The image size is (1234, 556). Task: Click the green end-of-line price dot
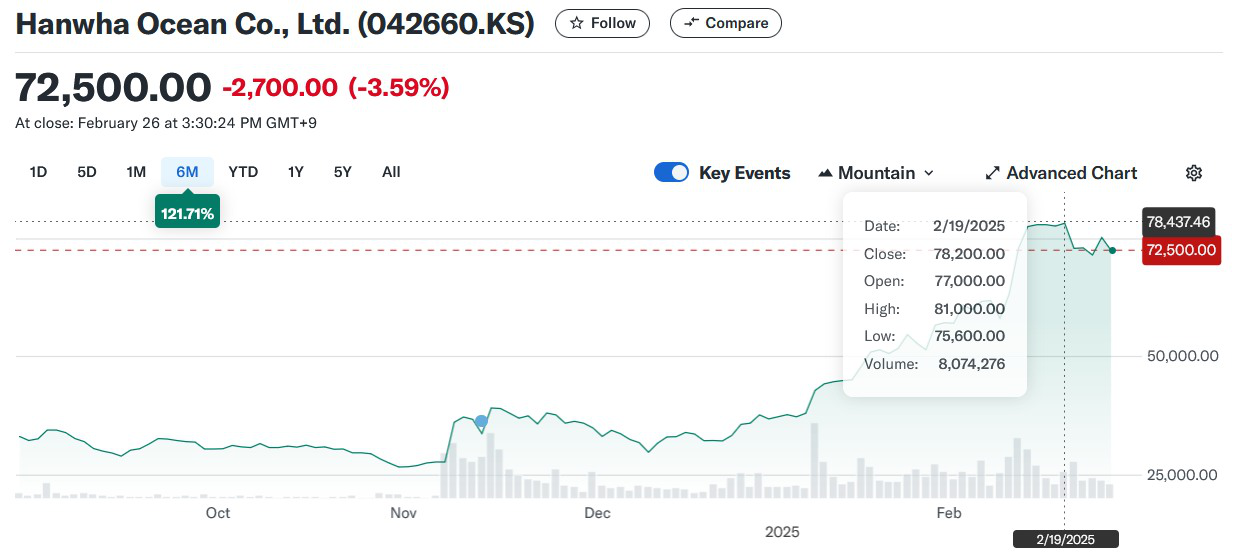[1113, 250]
